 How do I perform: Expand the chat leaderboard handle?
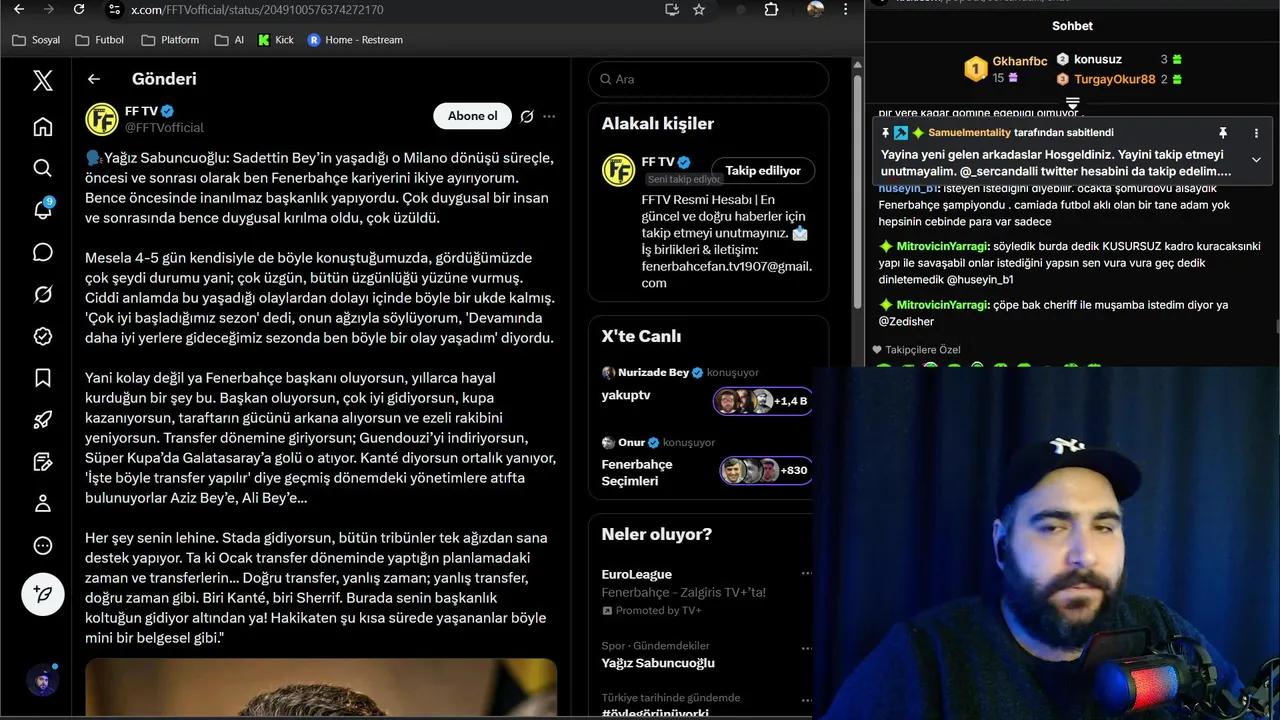click(1072, 104)
